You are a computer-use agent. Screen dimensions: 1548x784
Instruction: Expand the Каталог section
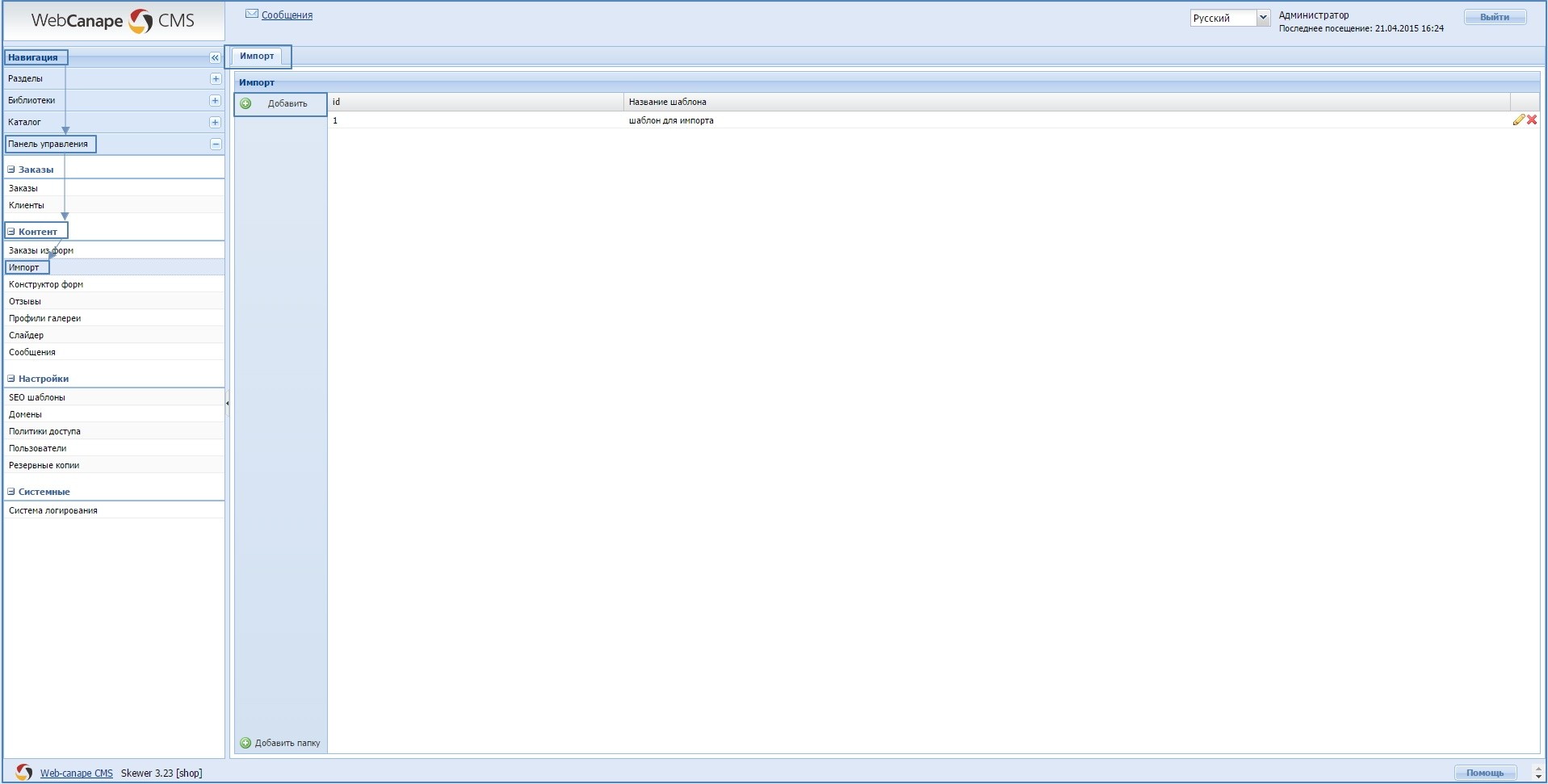click(215, 122)
